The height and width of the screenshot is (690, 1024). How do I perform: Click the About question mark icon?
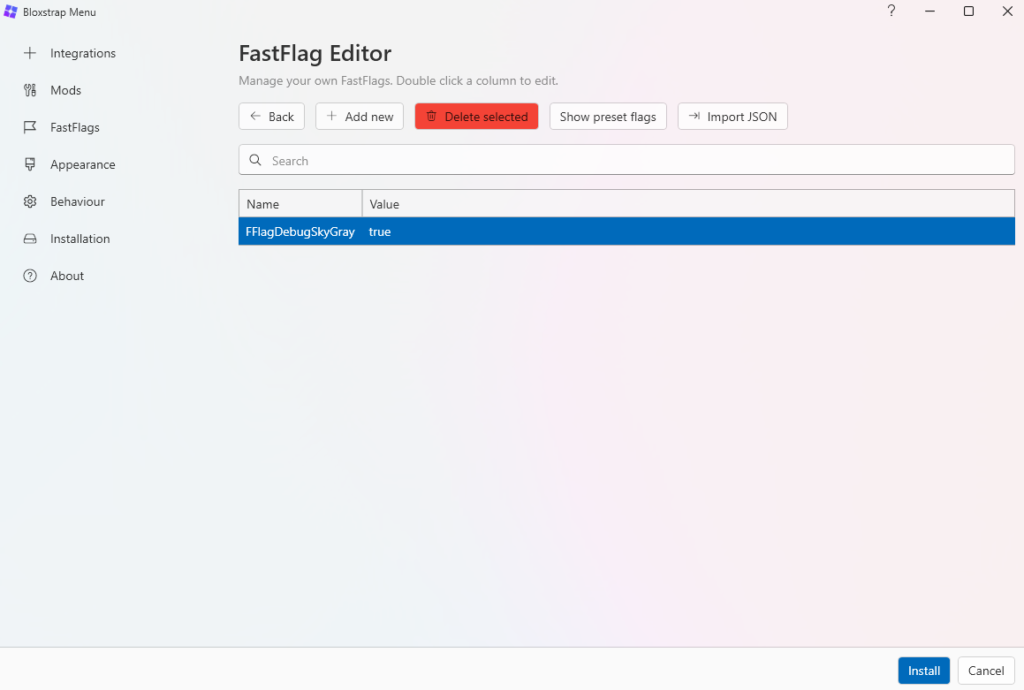[30, 276]
